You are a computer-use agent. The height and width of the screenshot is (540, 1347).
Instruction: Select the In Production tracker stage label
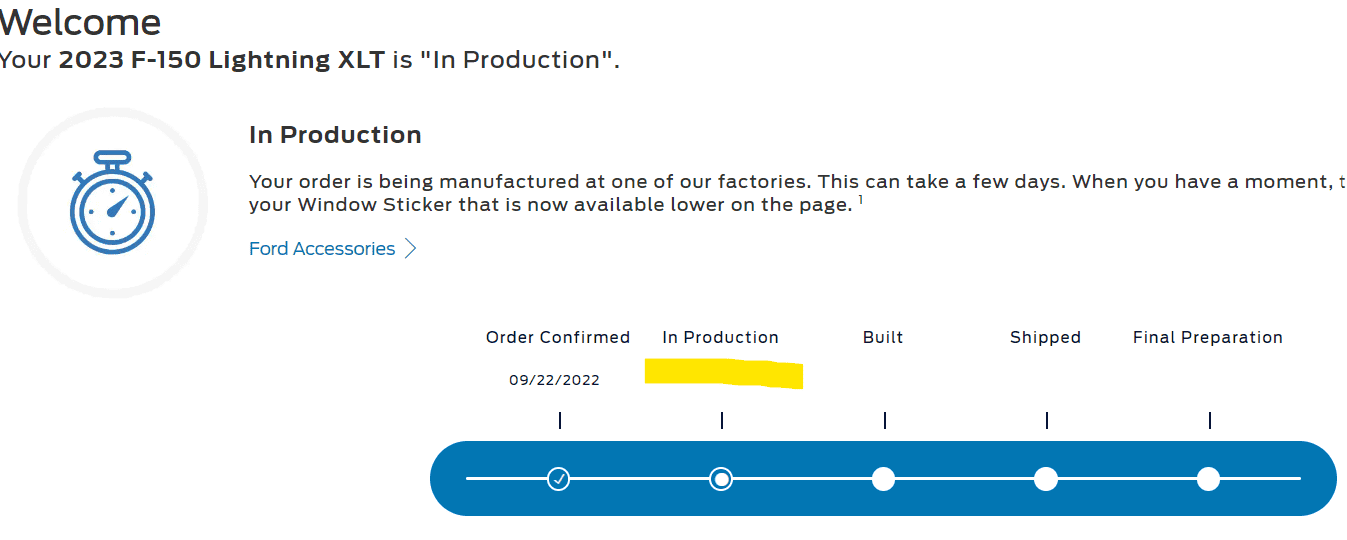[720, 337]
